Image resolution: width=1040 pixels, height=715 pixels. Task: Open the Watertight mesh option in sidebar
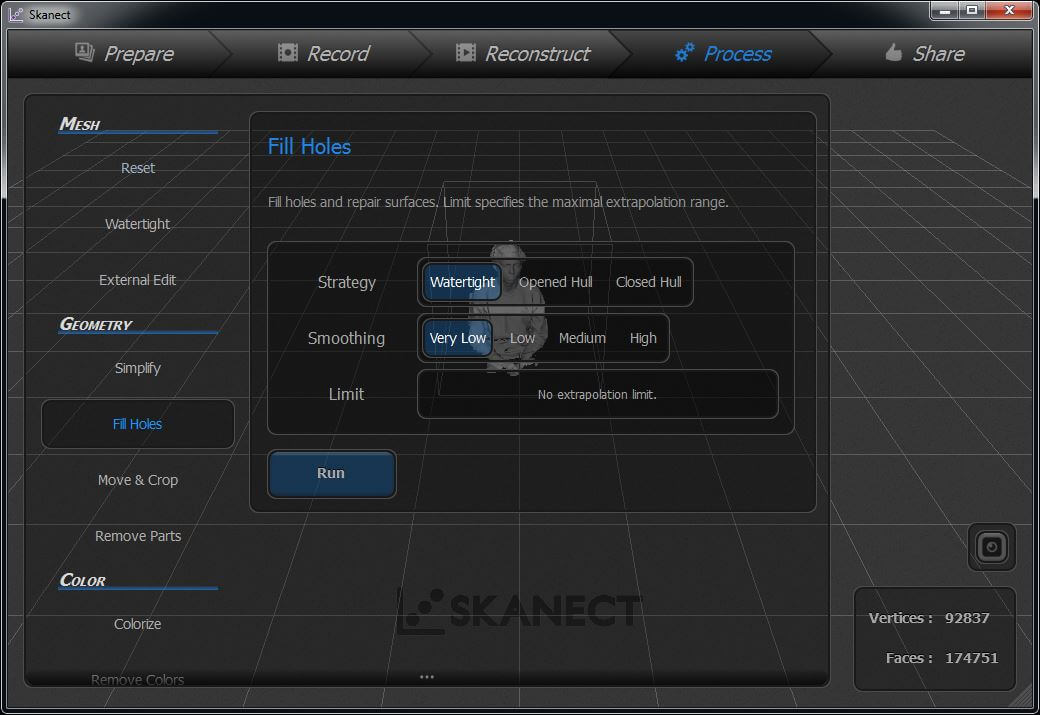[x=137, y=224]
